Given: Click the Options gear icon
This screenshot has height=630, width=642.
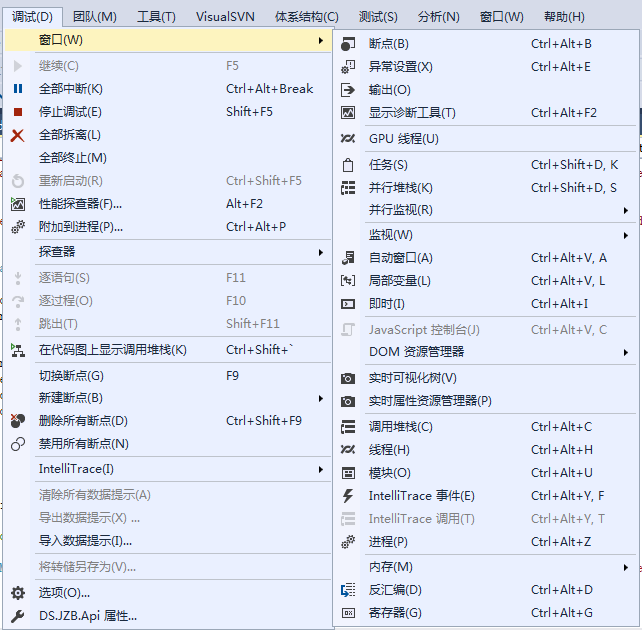Looking at the screenshot, I should tap(18, 593).
